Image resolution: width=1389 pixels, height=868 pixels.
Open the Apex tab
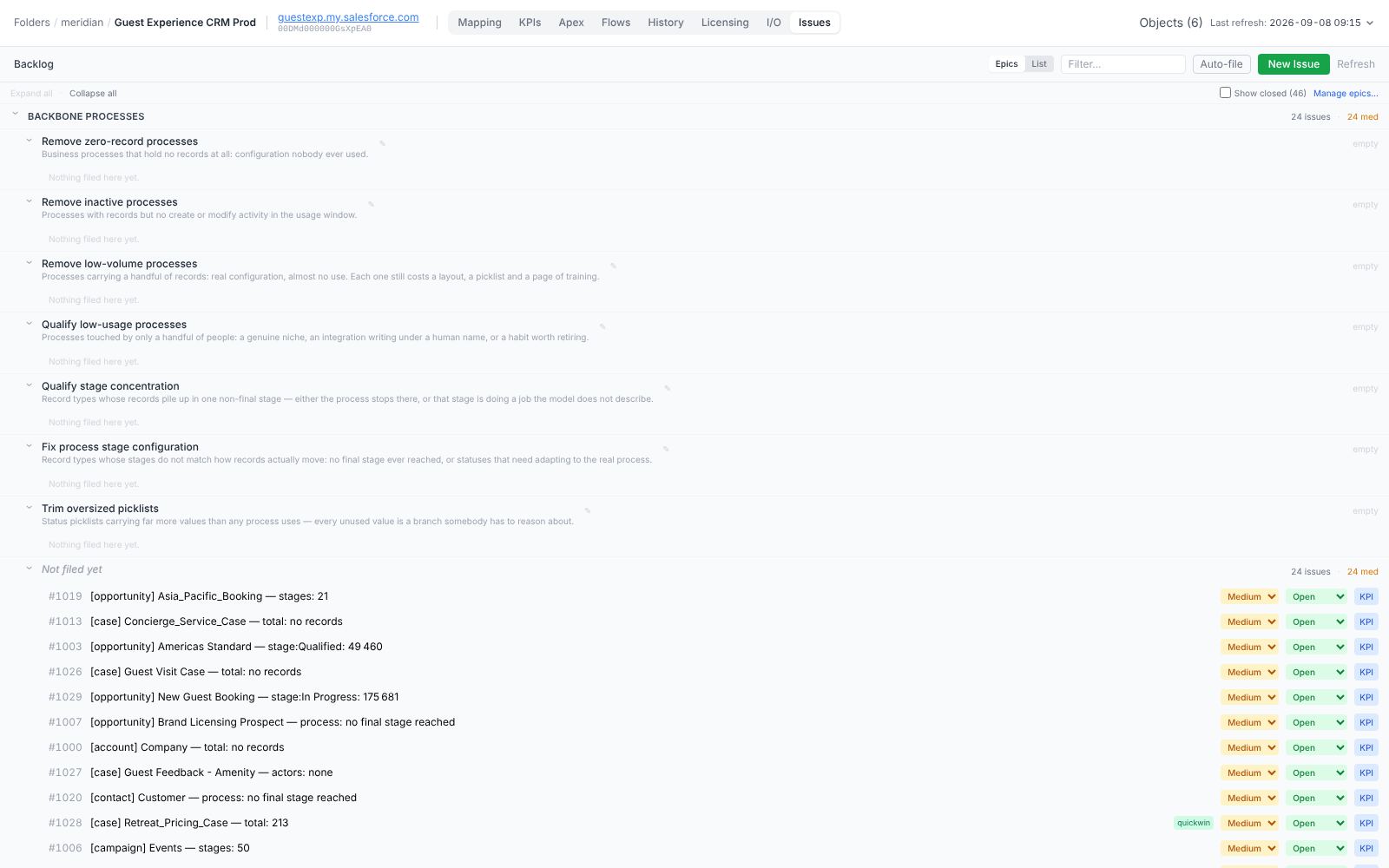click(x=571, y=23)
